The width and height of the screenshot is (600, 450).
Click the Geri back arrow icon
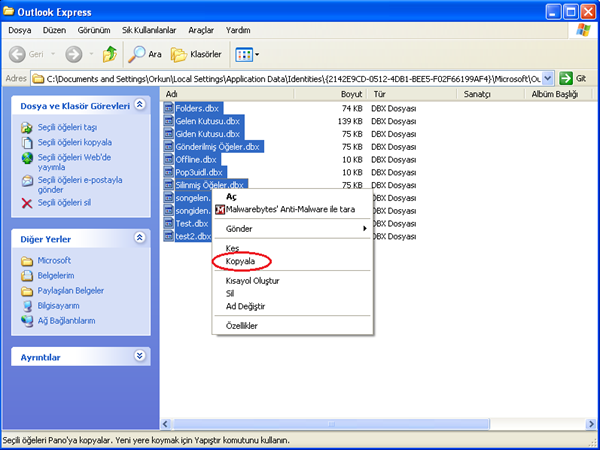pos(18,54)
